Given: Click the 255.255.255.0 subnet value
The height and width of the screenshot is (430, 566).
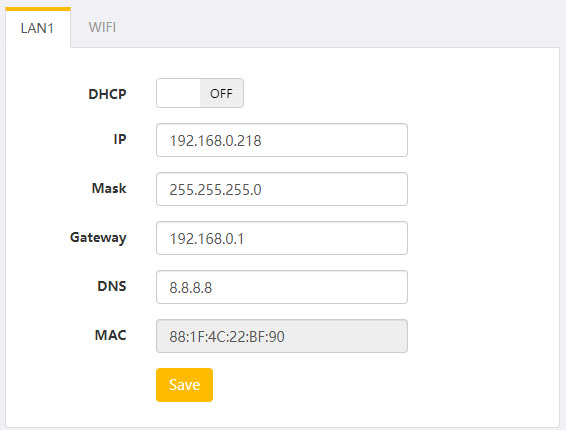Looking at the screenshot, I should (215, 190).
